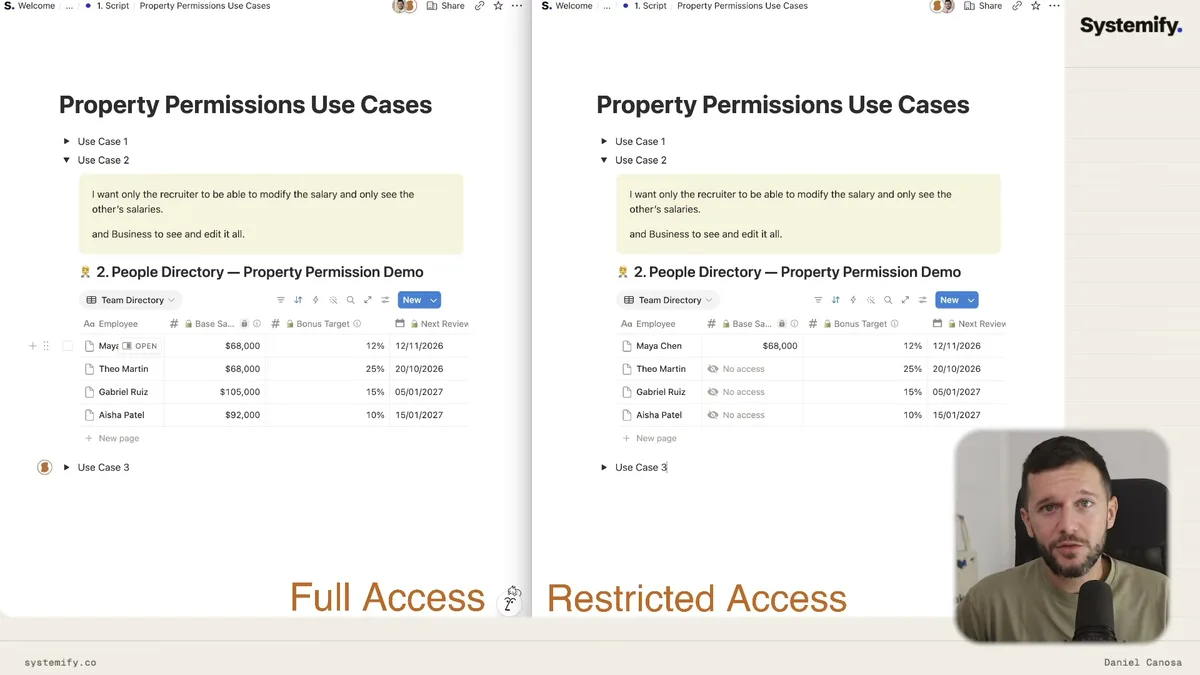The height and width of the screenshot is (675, 1200).
Task: Open Aisha Patel row in right window
Action: pyautogui.click(x=659, y=415)
